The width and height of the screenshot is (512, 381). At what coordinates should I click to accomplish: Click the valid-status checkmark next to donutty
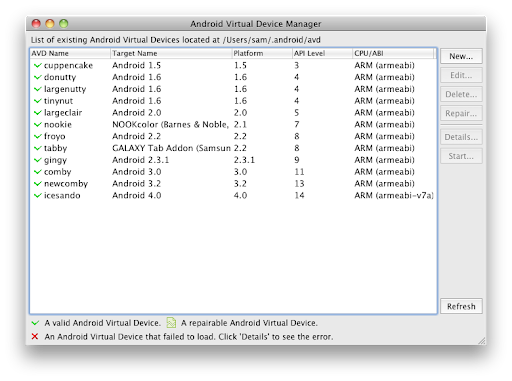[37, 77]
